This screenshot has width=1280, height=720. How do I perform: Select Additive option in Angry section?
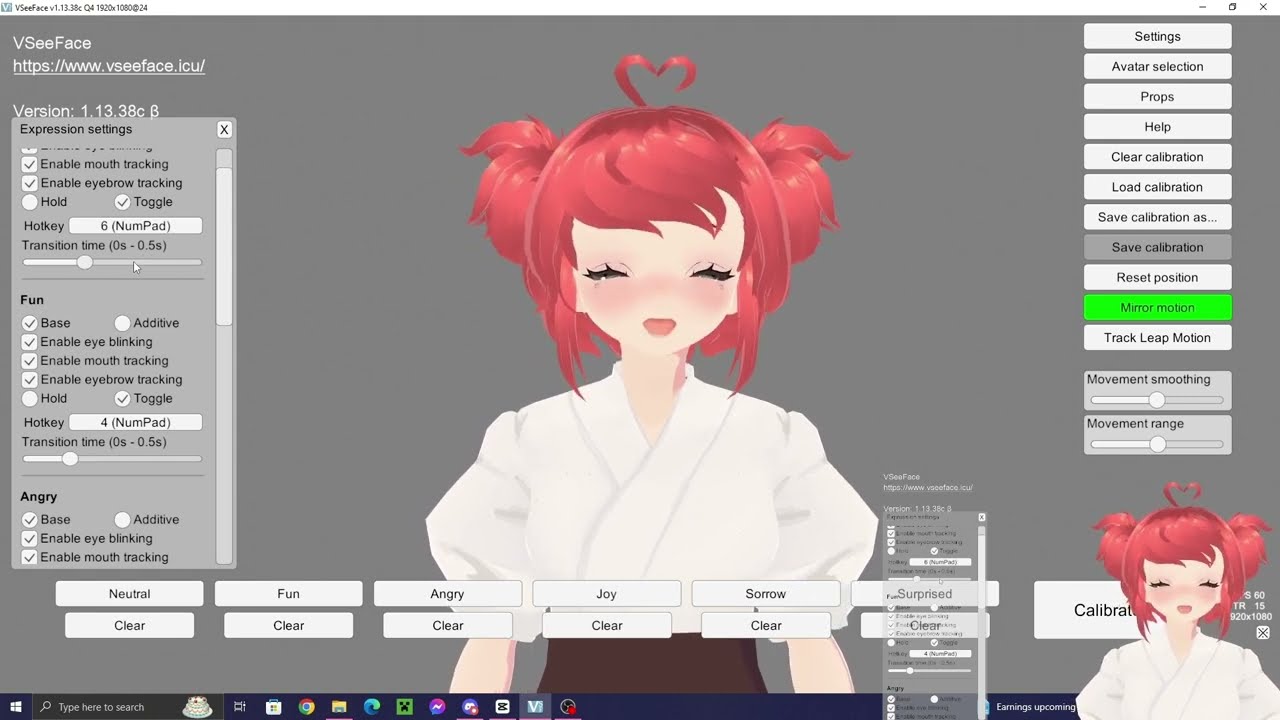coord(122,520)
